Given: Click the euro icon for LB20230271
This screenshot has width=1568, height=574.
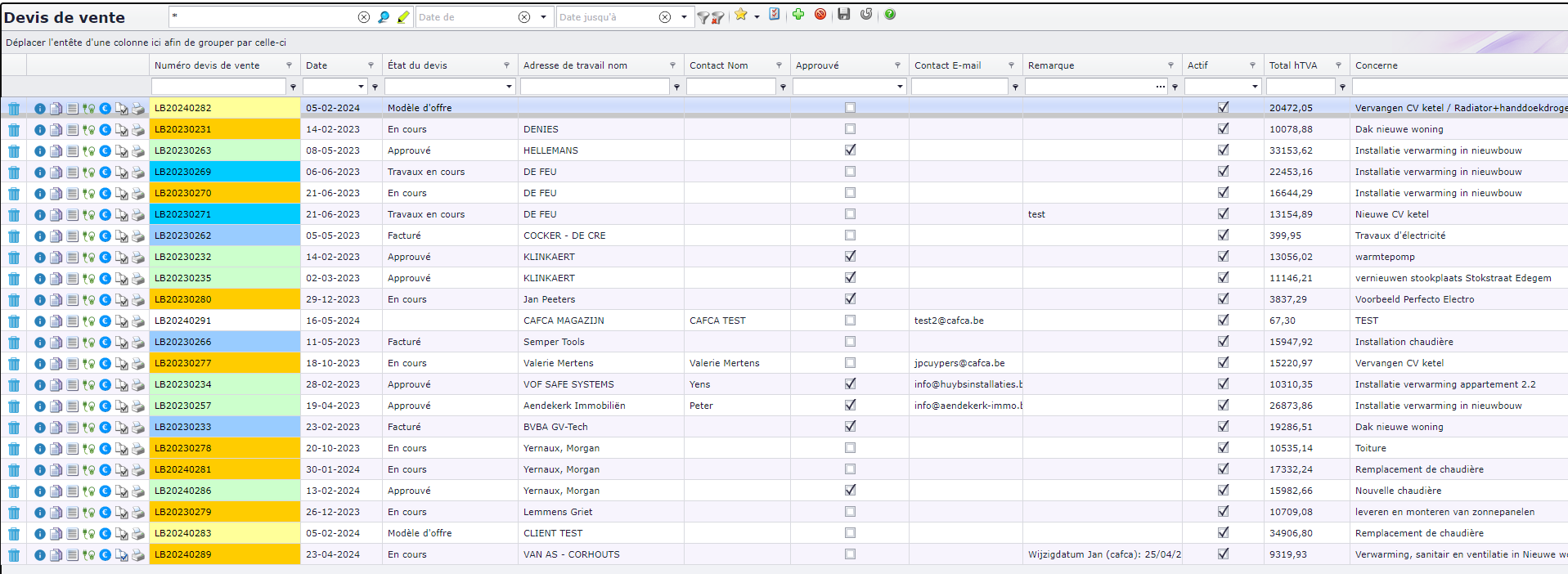Looking at the screenshot, I should coord(105,214).
